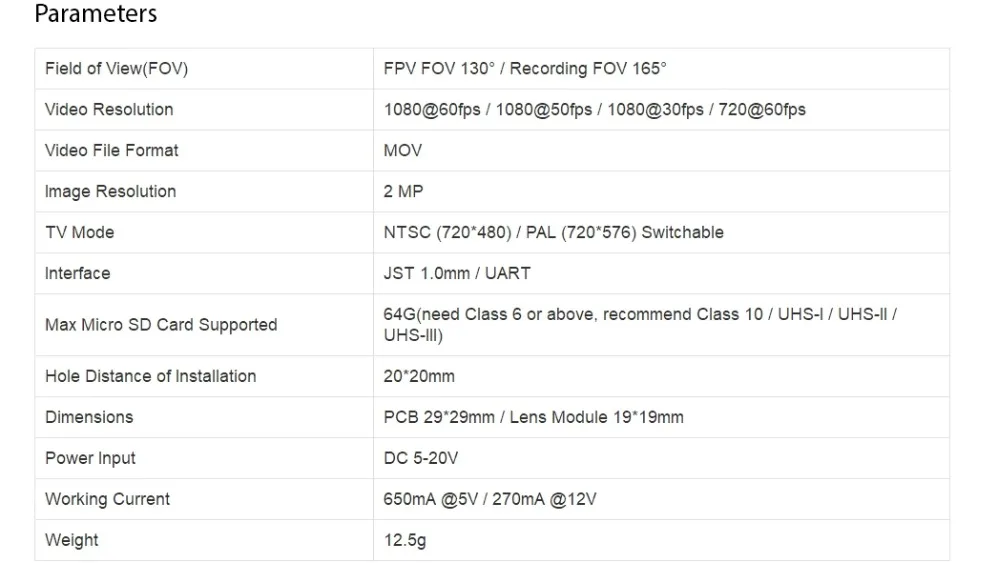Click the 2 MP value cell
The height and width of the screenshot is (563, 1000).
tap(661, 191)
